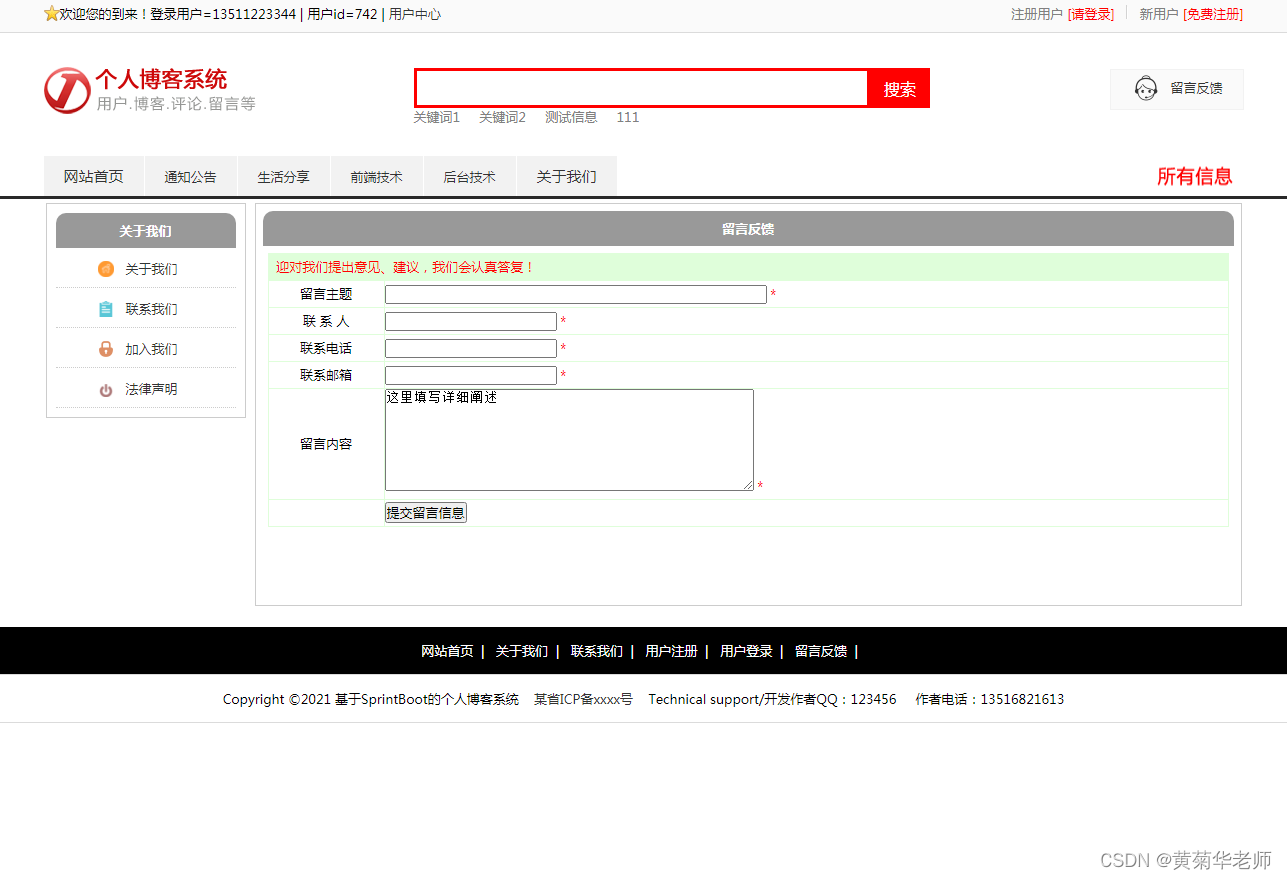This screenshot has height=880, width=1287.
Task: Click the copyright text with 基于SprintBoot的个人博客系统
Action: tap(371, 699)
